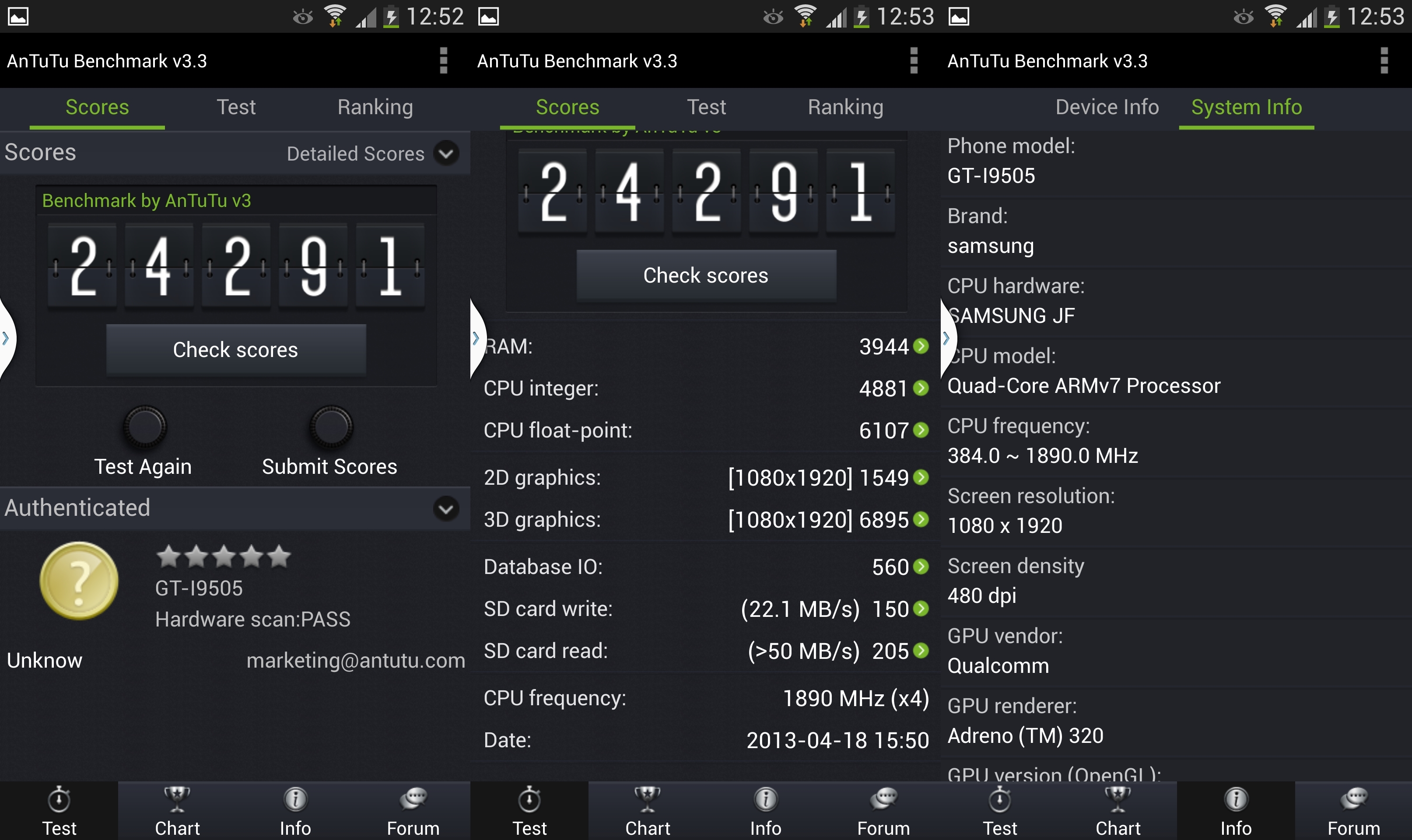
Task: Click marketing@antutu.com email link
Action: pos(355,661)
